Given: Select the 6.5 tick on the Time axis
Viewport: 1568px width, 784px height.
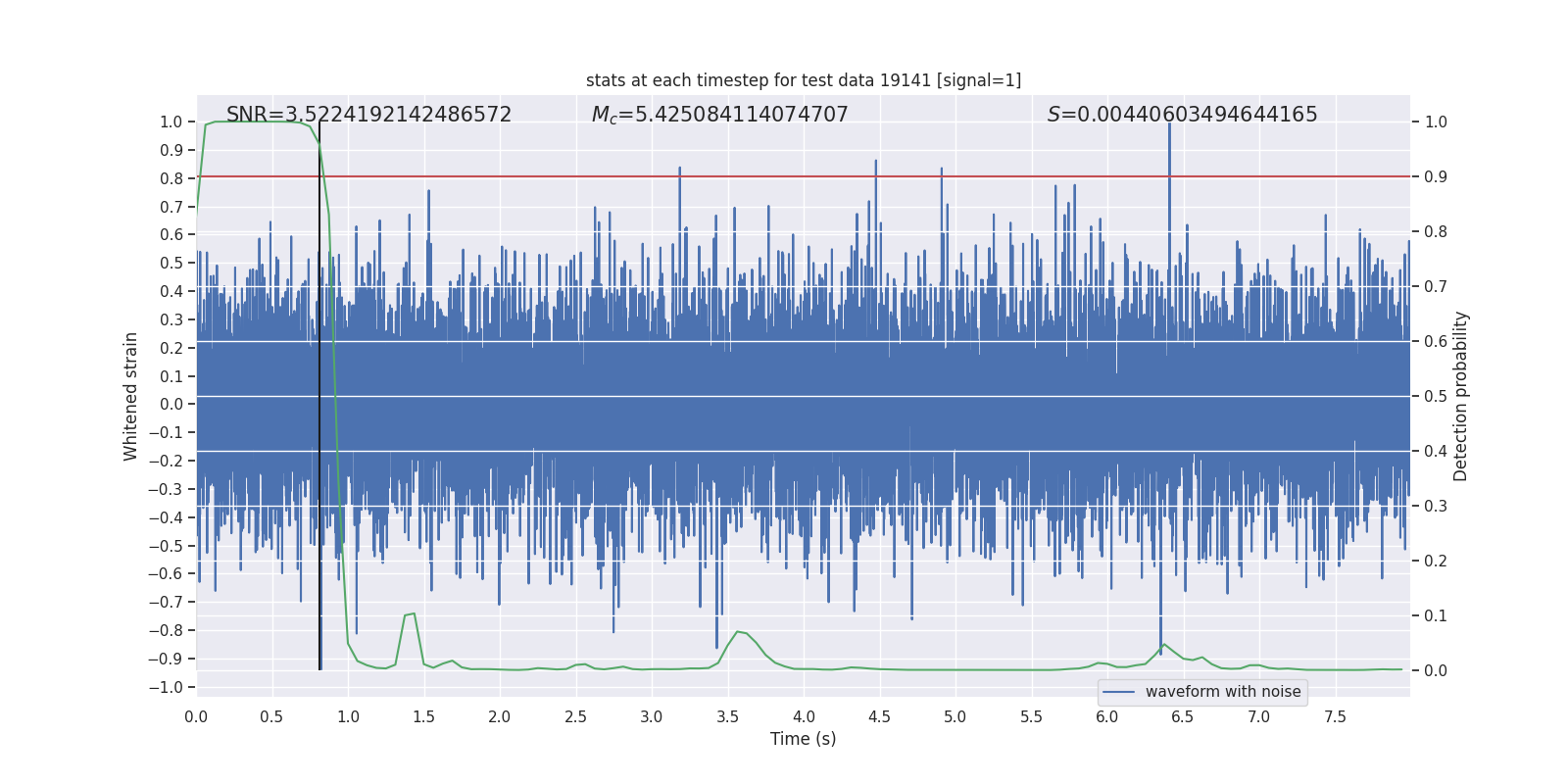Looking at the screenshot, I should [1183, 716].
